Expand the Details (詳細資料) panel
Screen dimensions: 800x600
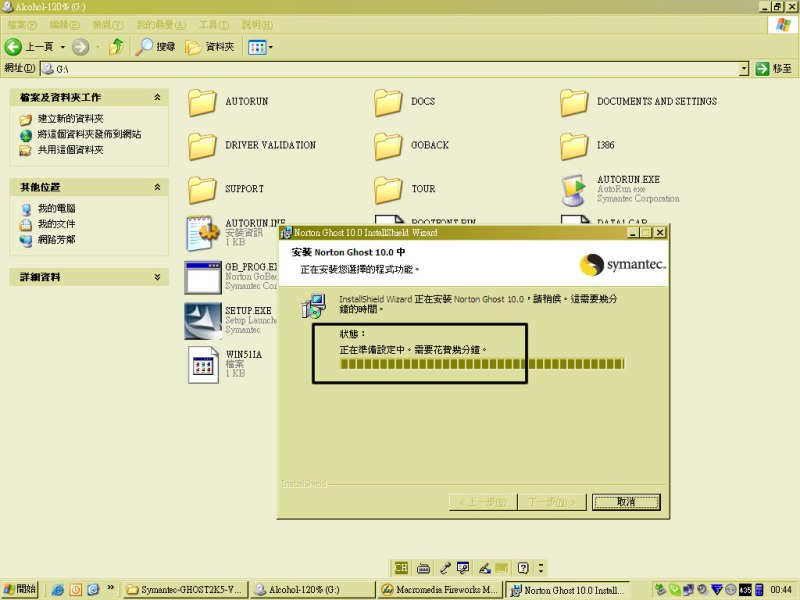point(157,277)
